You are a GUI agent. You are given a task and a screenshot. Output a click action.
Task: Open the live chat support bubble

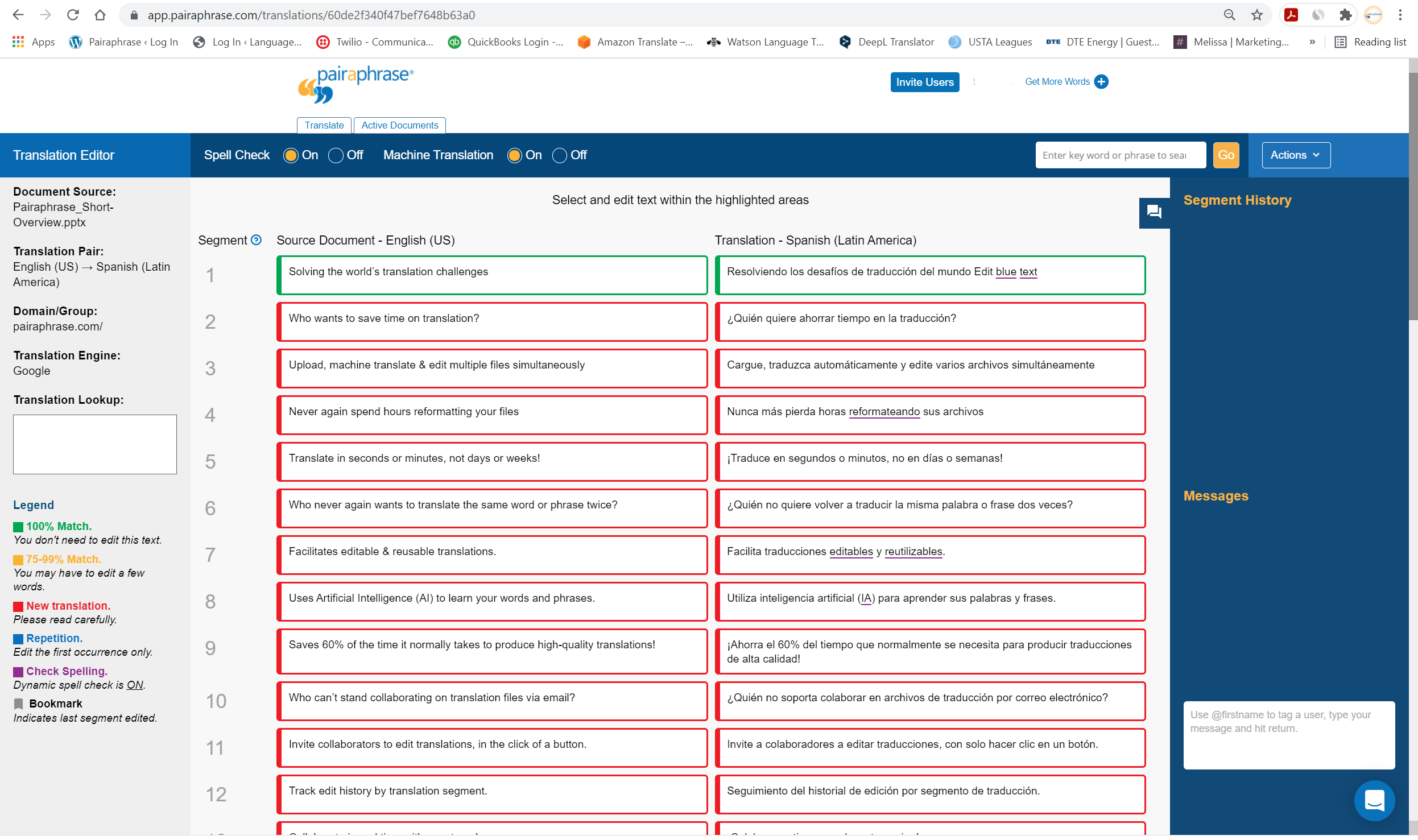pyautogui.click(x=1374, y=800)
